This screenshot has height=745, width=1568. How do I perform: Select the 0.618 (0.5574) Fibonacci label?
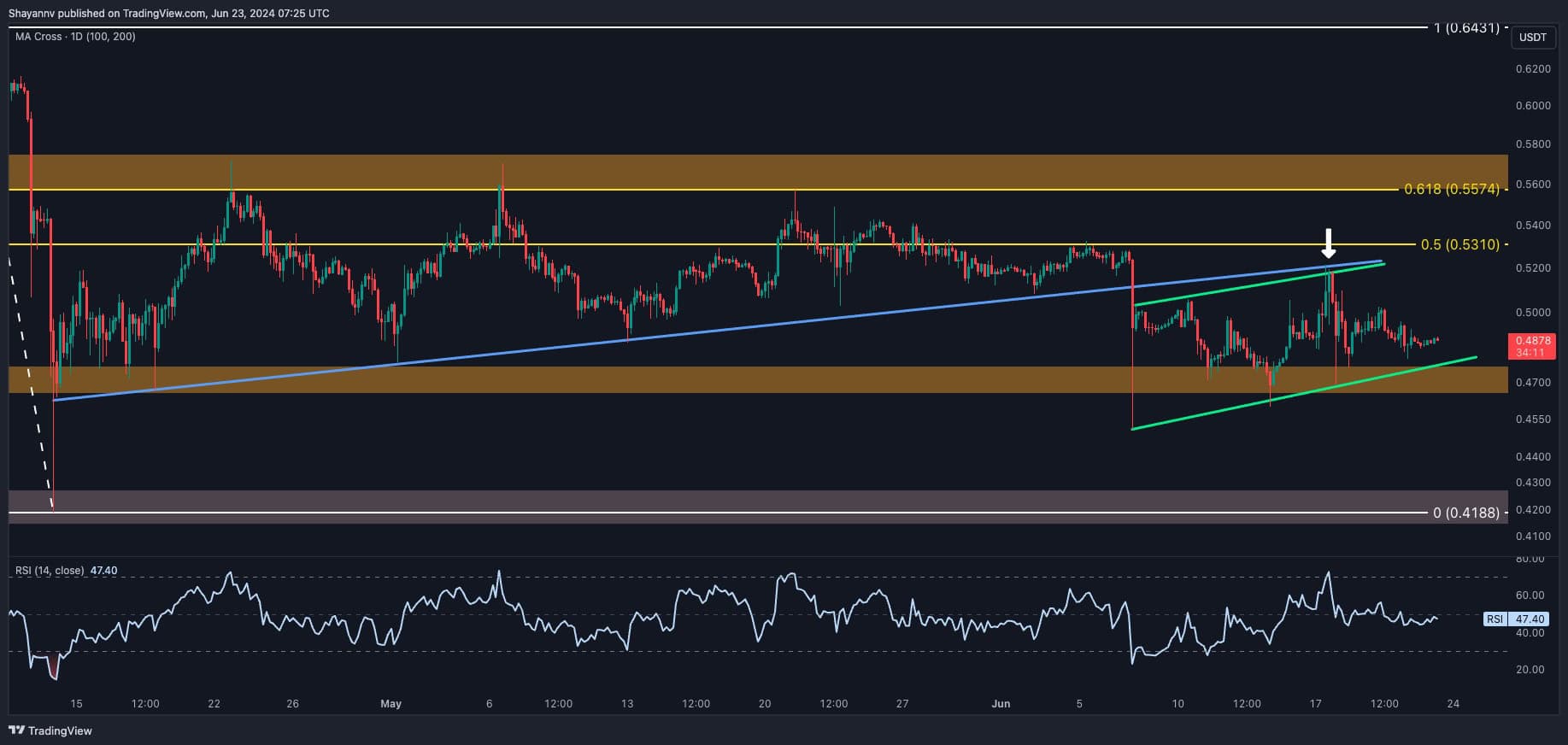click(x=1452, y=189)
